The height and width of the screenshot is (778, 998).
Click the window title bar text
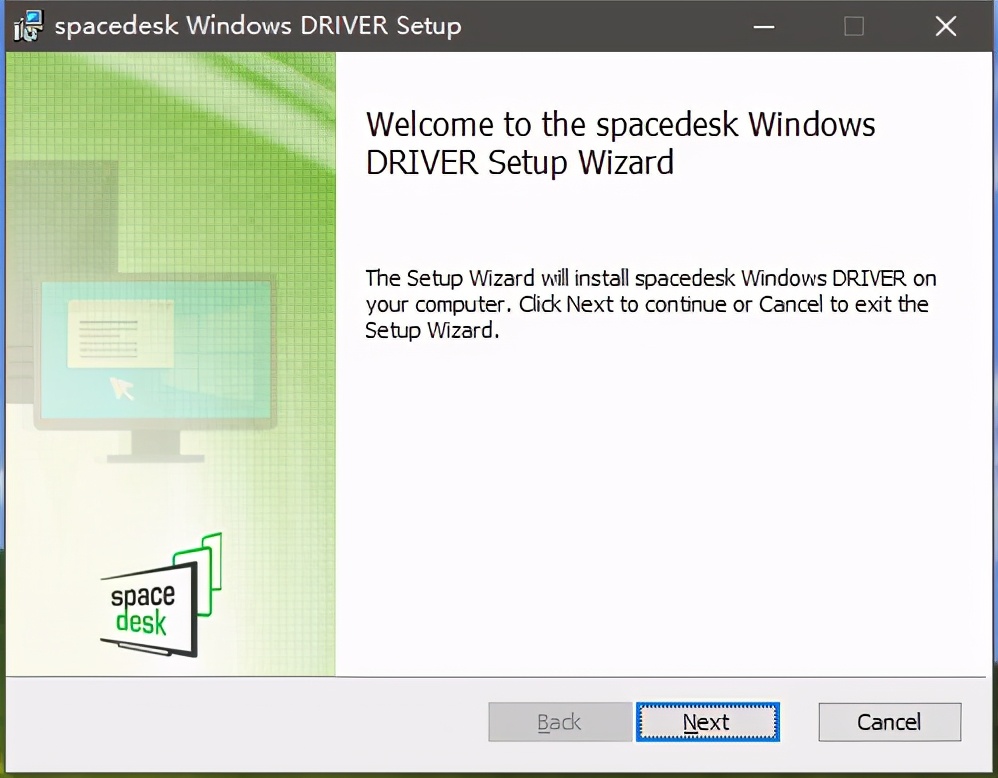pos(258,26)
